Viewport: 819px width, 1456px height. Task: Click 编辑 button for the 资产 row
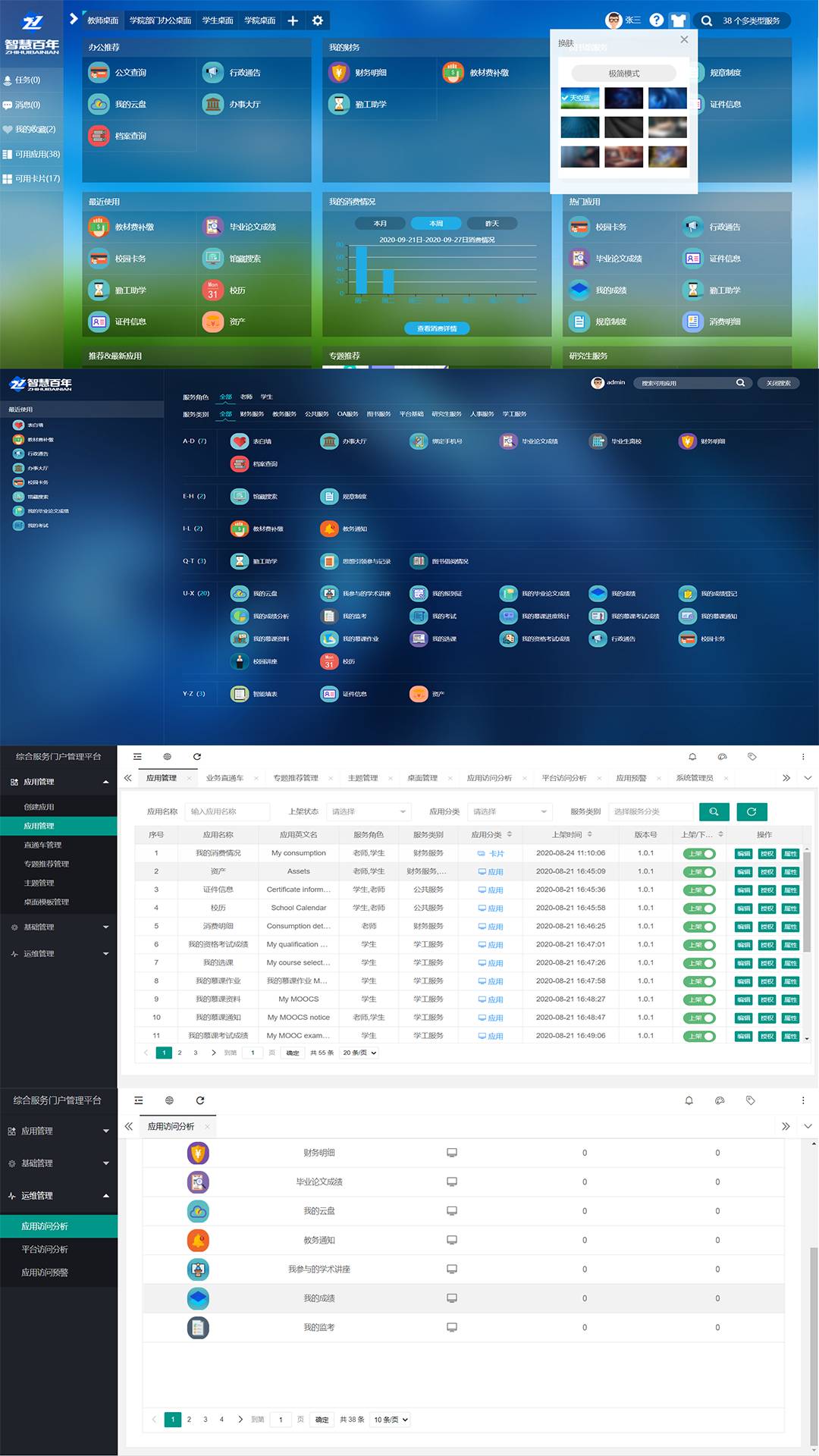coord(743,872)
